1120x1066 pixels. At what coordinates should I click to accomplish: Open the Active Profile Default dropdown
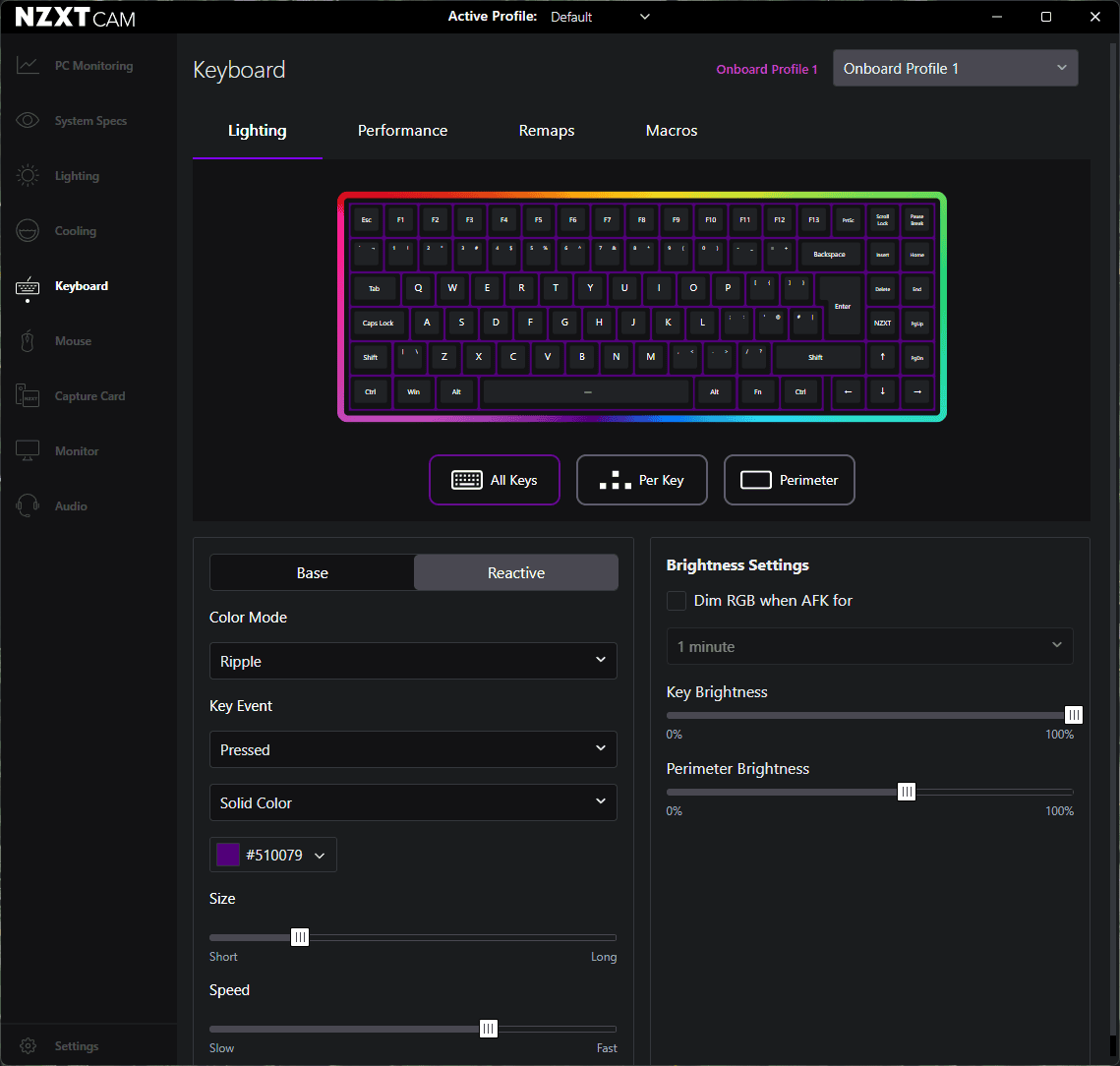point(600,17)
